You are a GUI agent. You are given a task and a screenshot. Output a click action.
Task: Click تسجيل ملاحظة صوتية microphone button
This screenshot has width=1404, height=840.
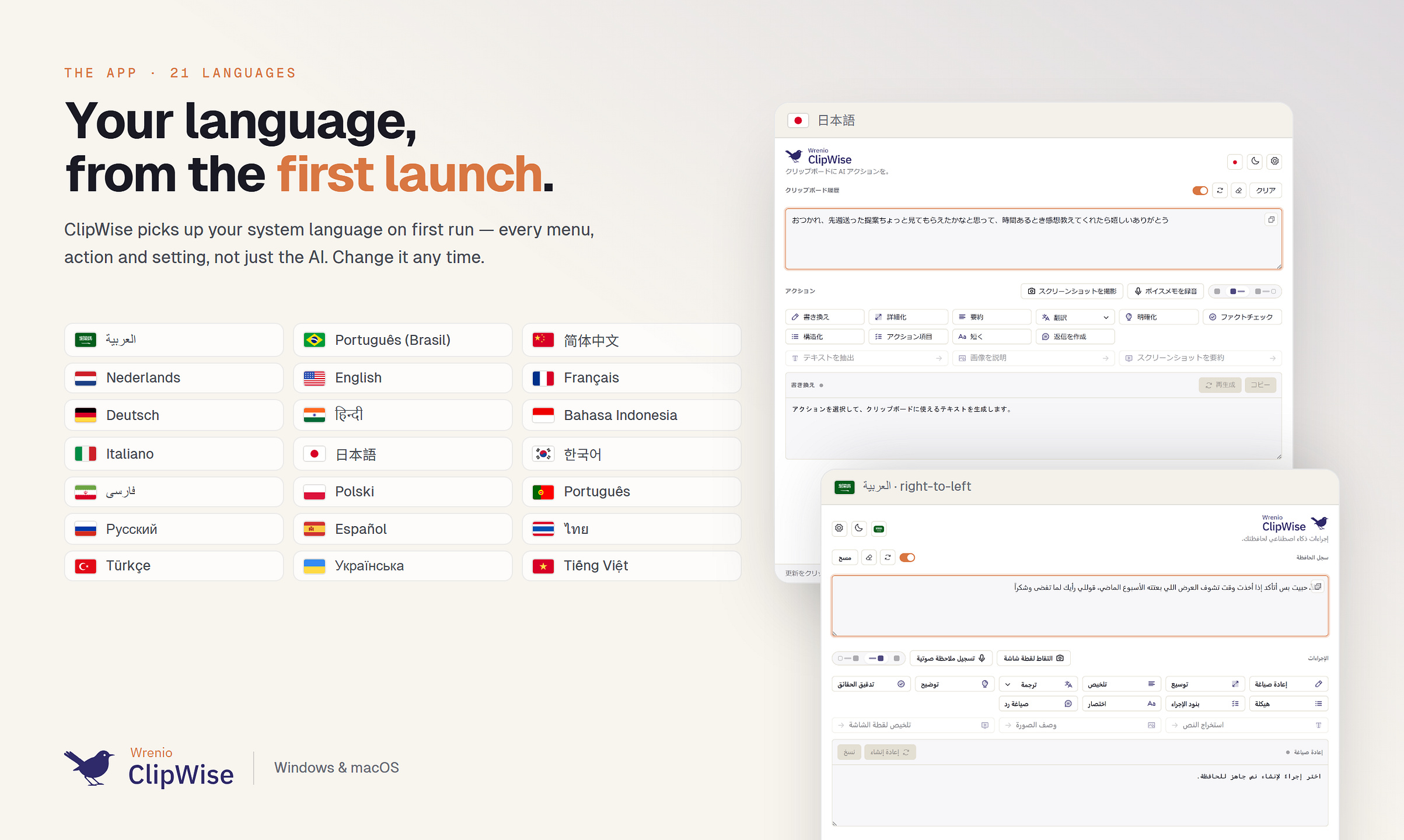(951, 659)
